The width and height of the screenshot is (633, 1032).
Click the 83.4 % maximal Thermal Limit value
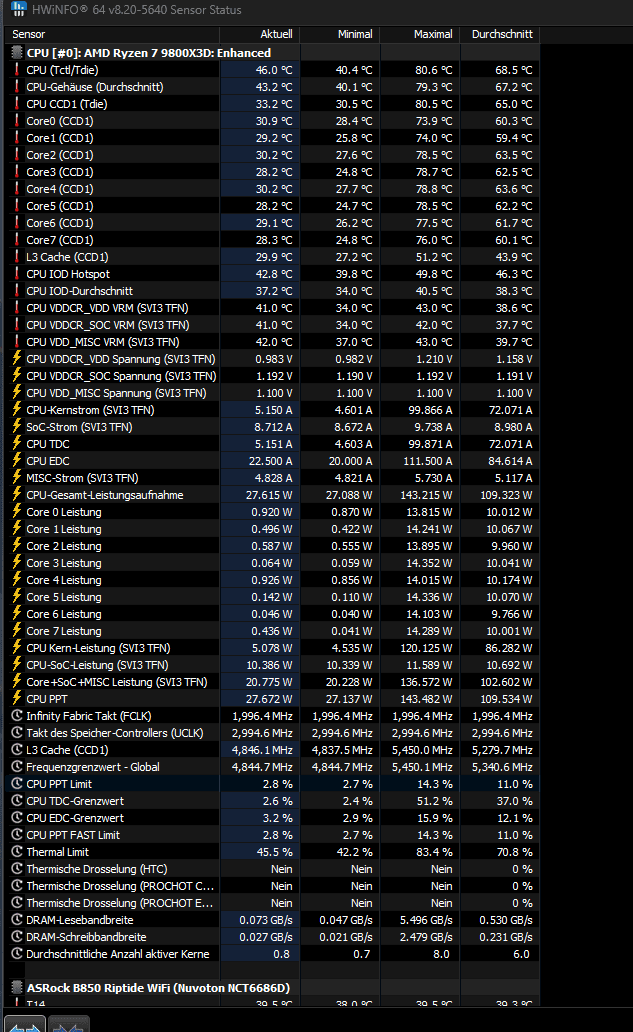[435, 852]
